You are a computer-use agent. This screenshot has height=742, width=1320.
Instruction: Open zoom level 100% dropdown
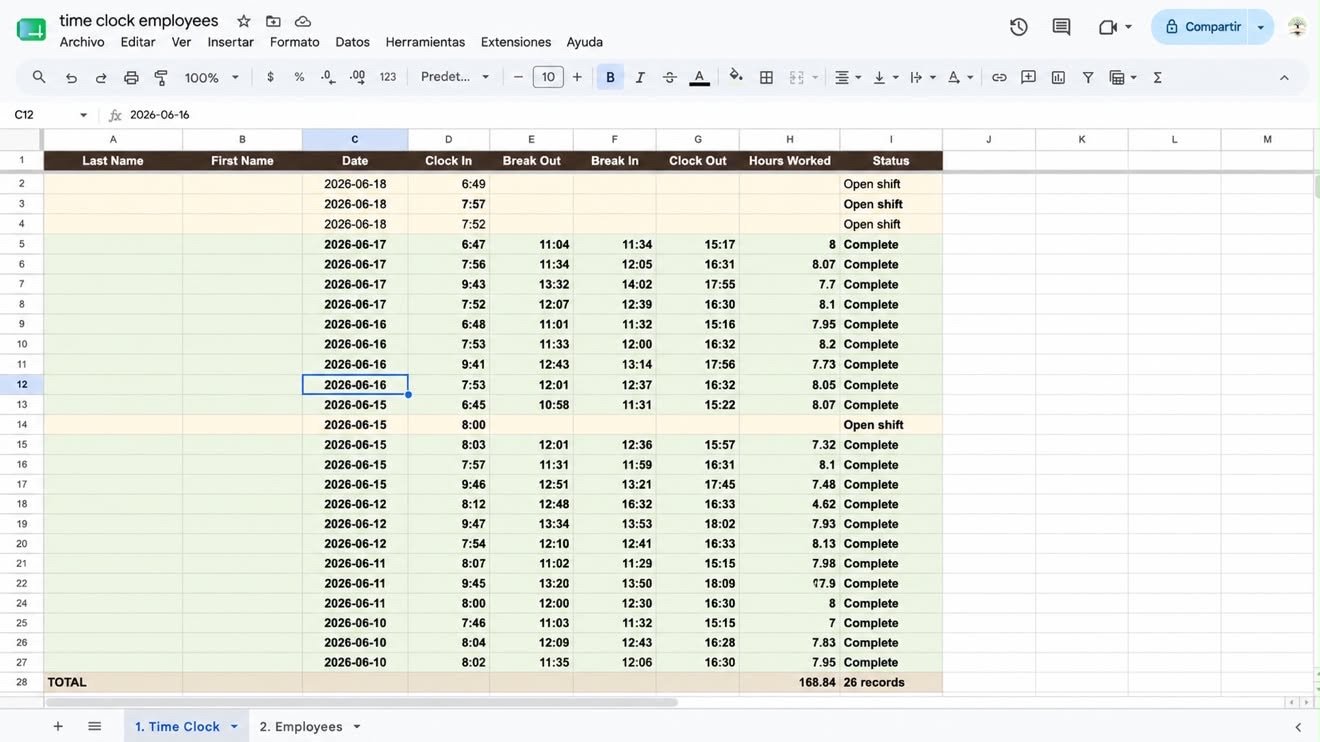point(212,77)
